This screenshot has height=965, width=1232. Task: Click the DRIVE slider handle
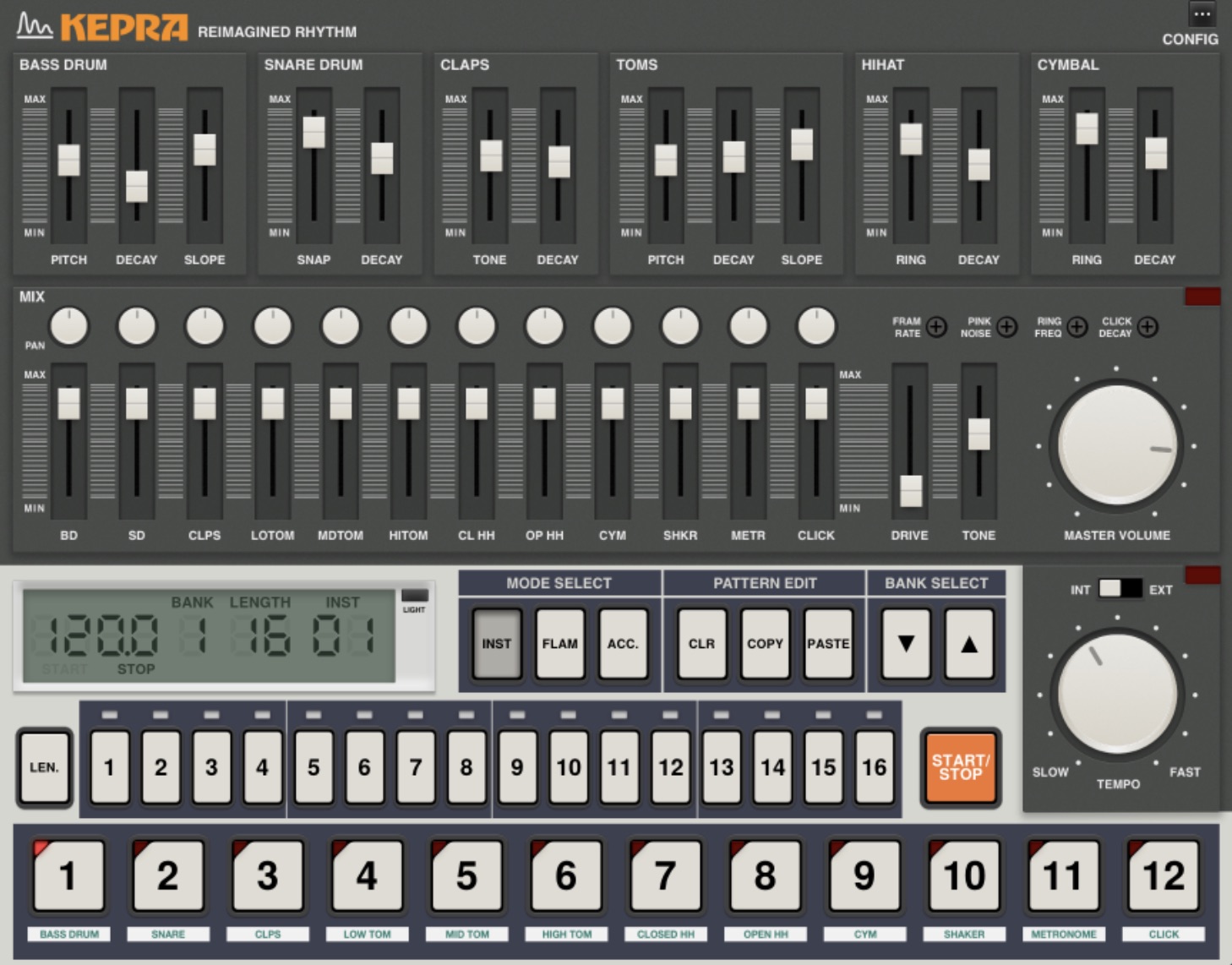[910, 491]
